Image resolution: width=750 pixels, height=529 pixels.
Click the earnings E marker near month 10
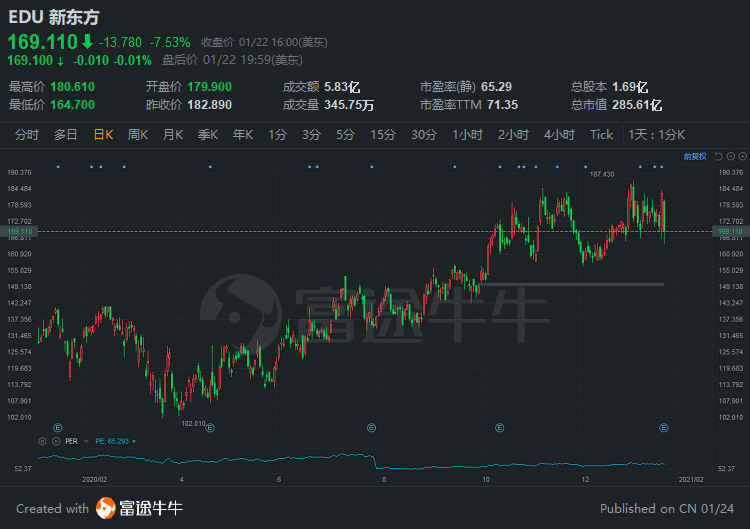[499, 428]
